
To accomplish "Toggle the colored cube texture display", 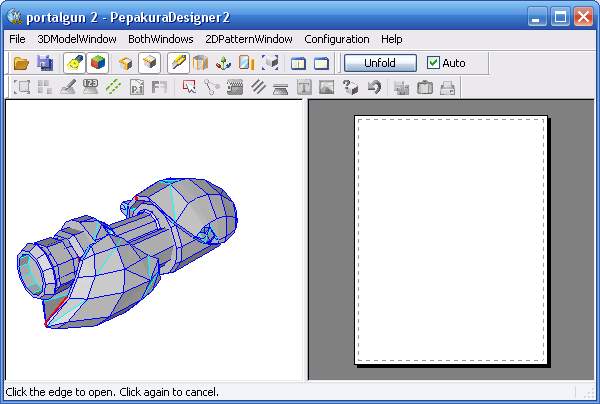I will coord(98,63).
